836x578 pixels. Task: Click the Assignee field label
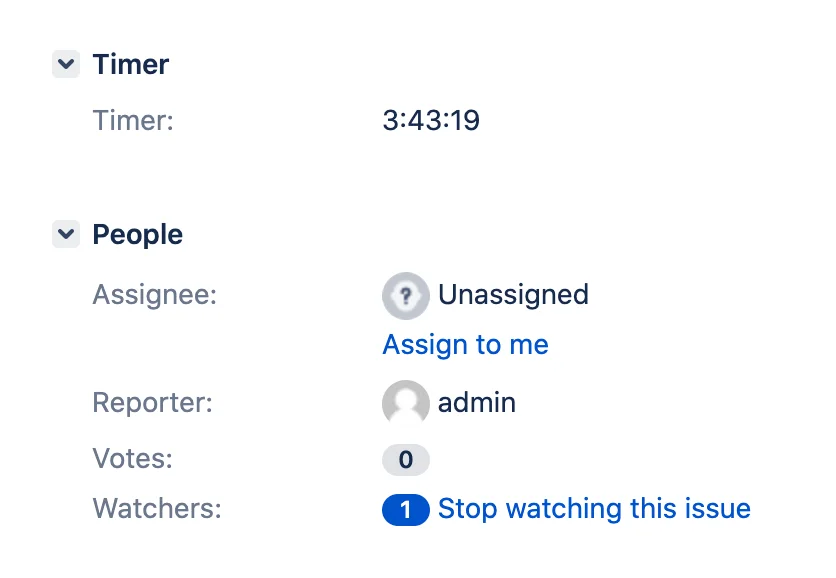coord(155,295)
